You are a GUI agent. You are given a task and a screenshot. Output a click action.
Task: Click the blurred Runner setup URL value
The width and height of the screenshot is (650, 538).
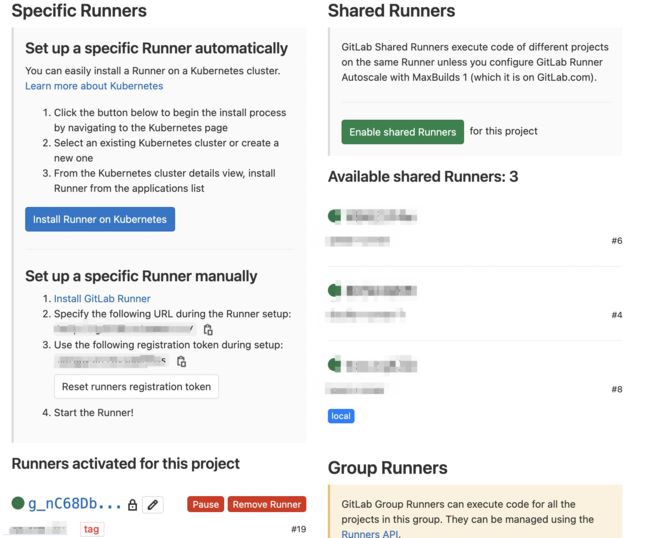click(x=124, y=329)
